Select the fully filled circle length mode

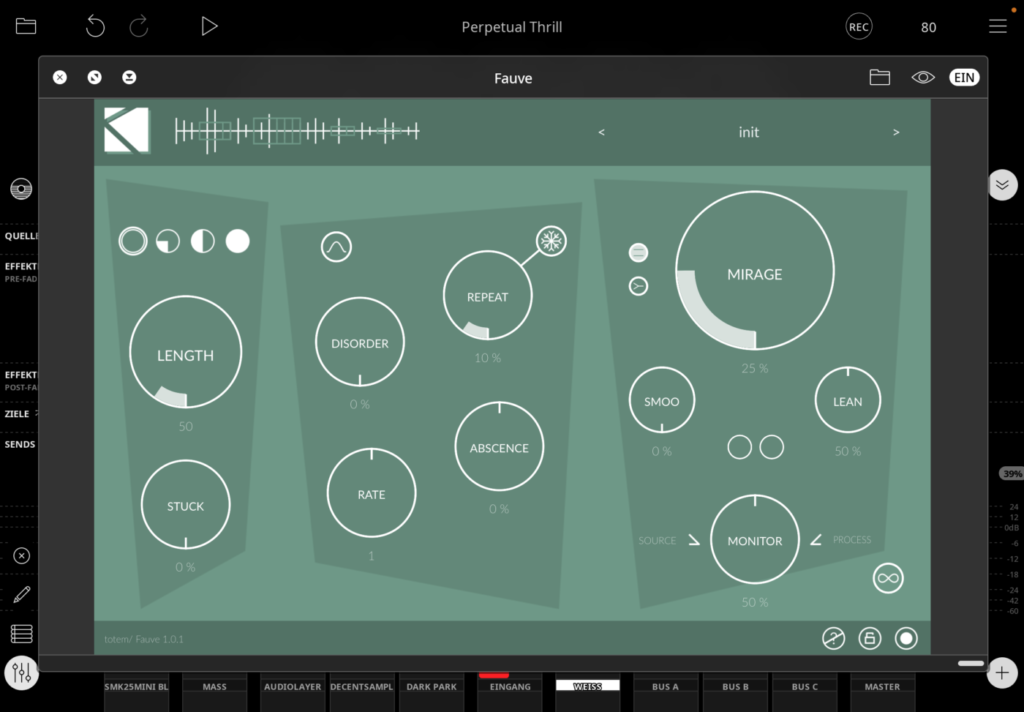tap(237, 241)
